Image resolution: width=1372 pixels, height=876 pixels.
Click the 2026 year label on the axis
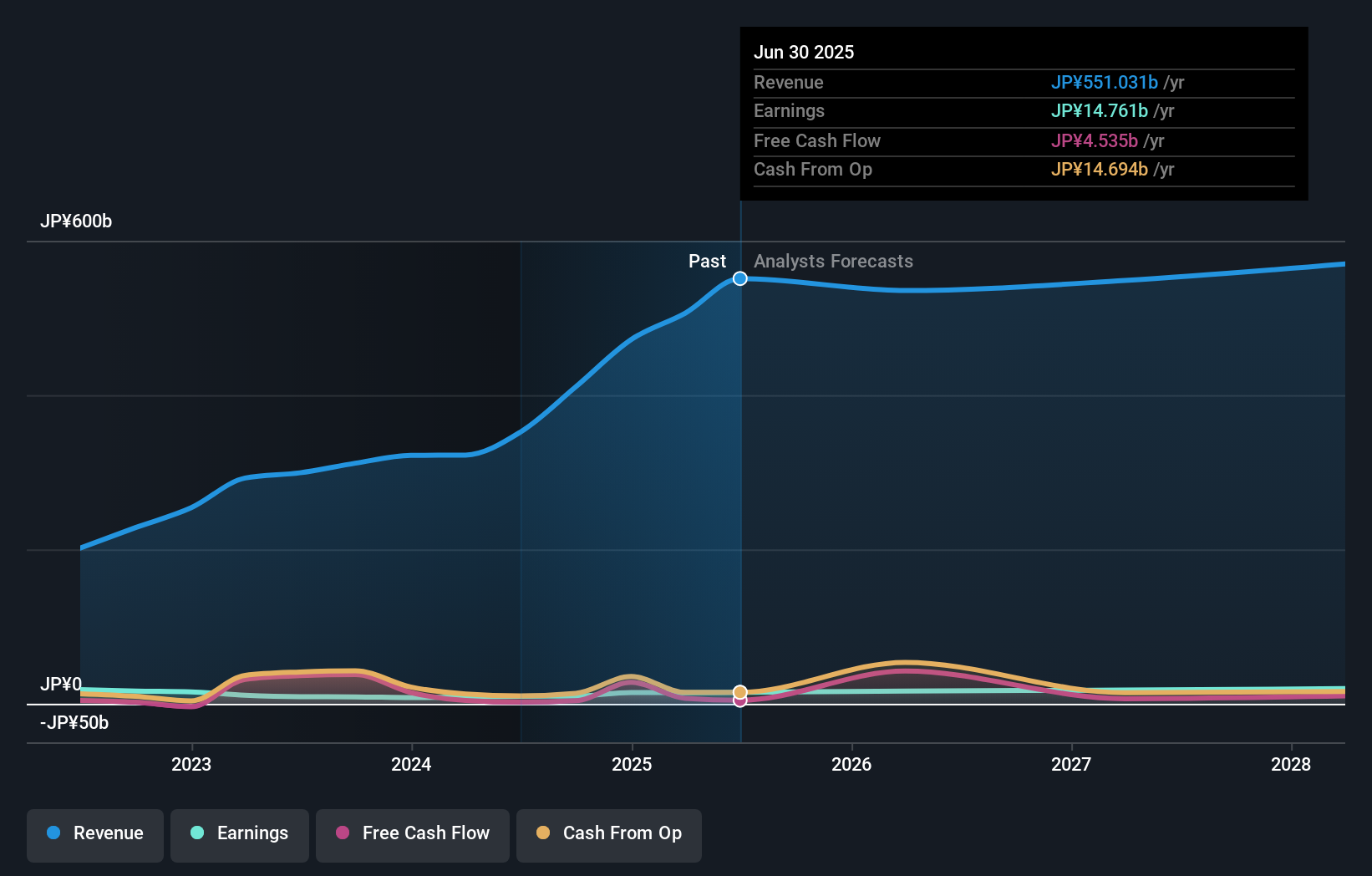click(x=851, y=764)
